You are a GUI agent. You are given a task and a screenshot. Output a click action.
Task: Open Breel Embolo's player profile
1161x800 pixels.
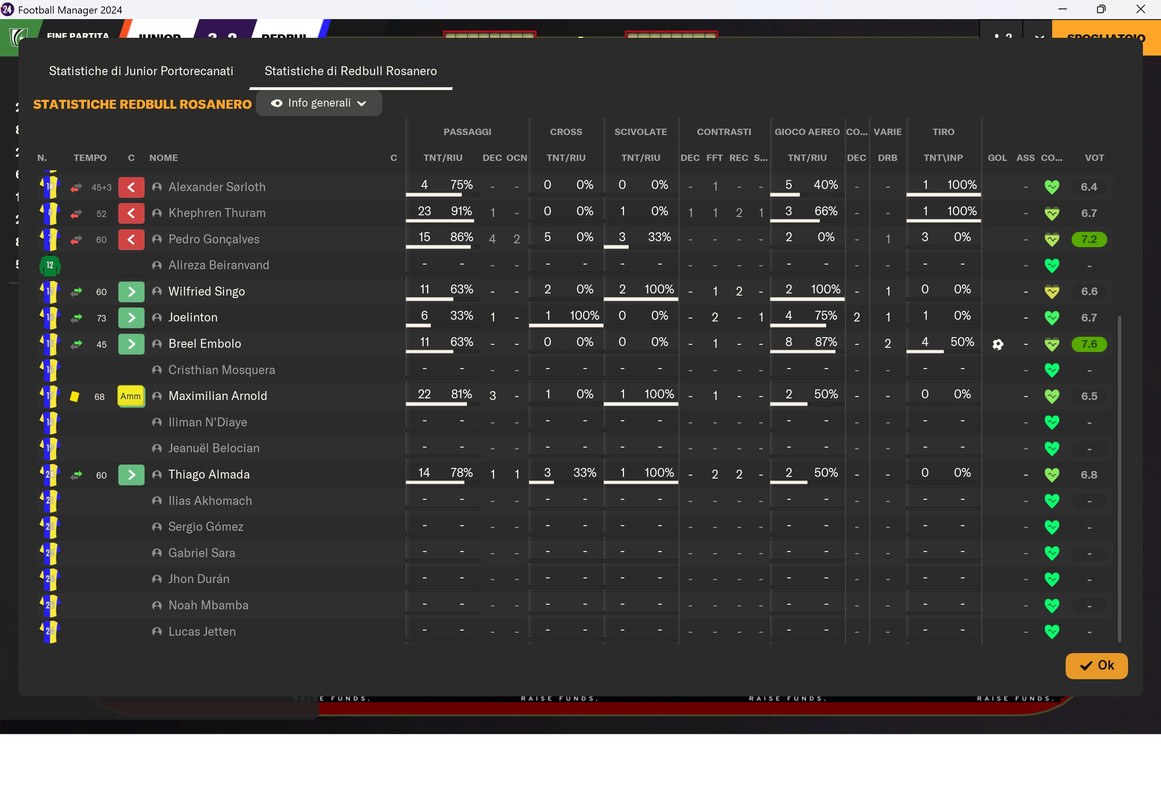(204, 344)
